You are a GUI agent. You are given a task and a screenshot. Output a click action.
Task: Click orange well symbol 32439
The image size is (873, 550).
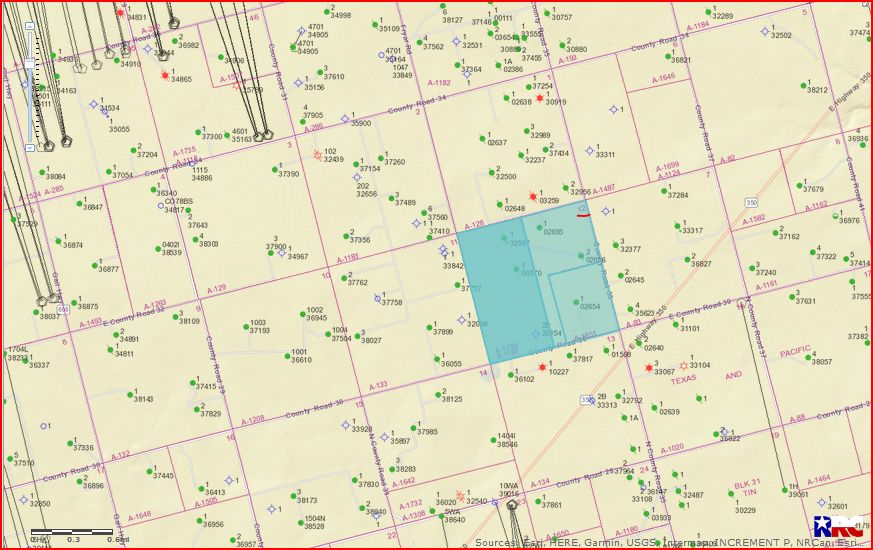317,155
